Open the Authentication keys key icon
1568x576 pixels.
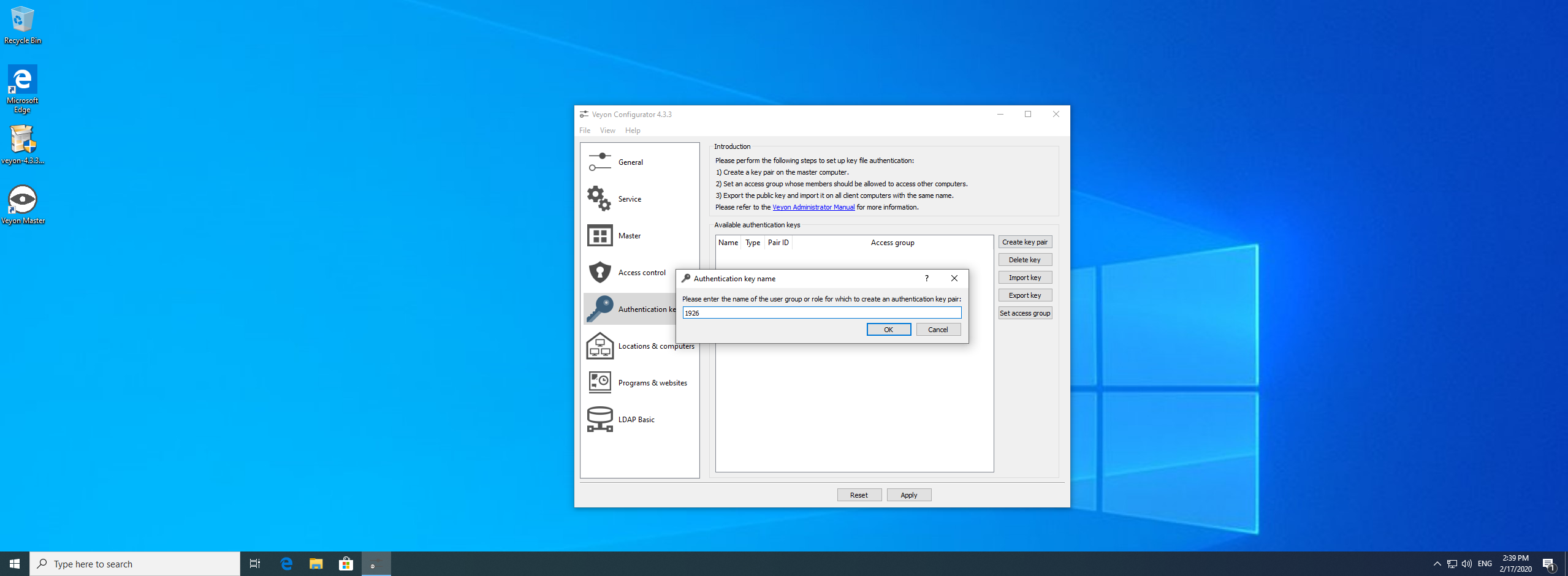point(599,309)
